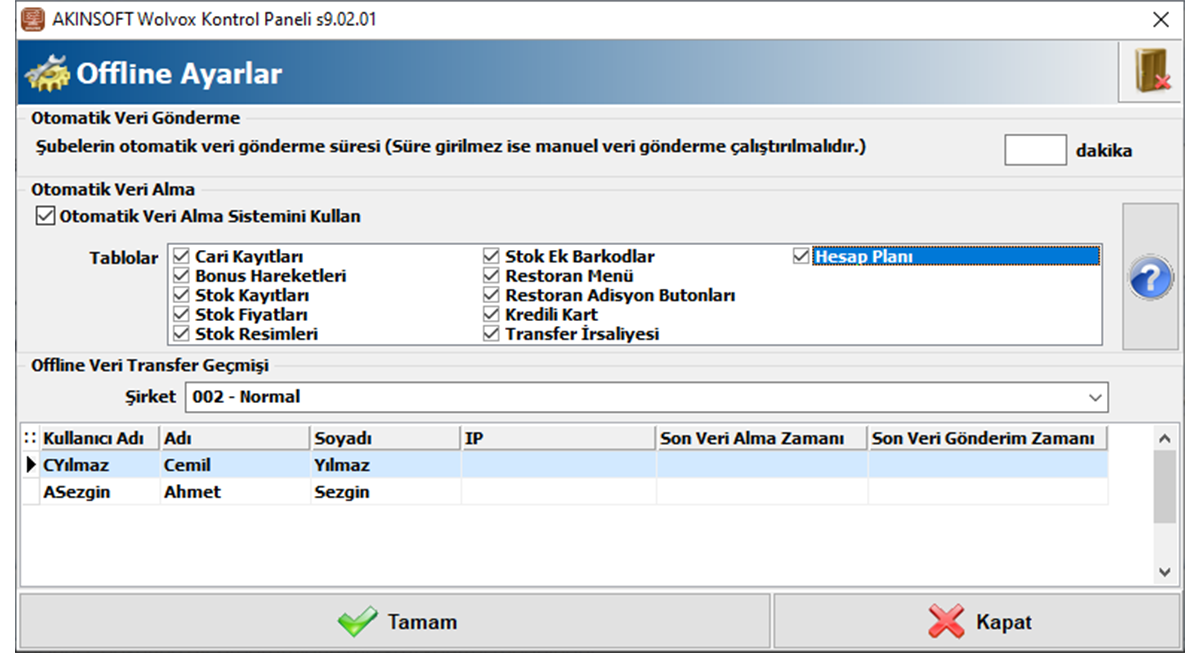Uncheck Restoran Menü in table list
Screen dimensions: 1200x653
[x=491, y=276]
